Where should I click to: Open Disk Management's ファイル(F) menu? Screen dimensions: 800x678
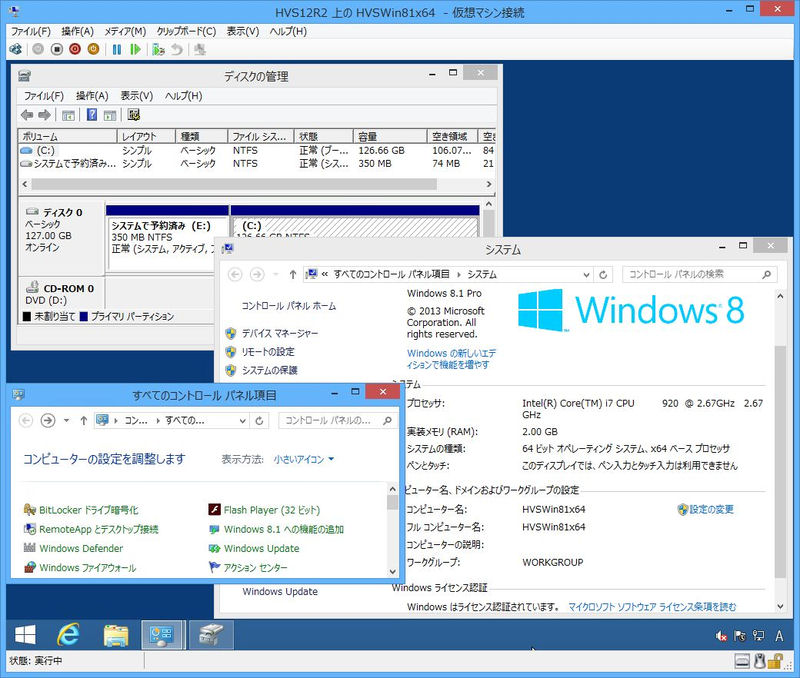44,96
